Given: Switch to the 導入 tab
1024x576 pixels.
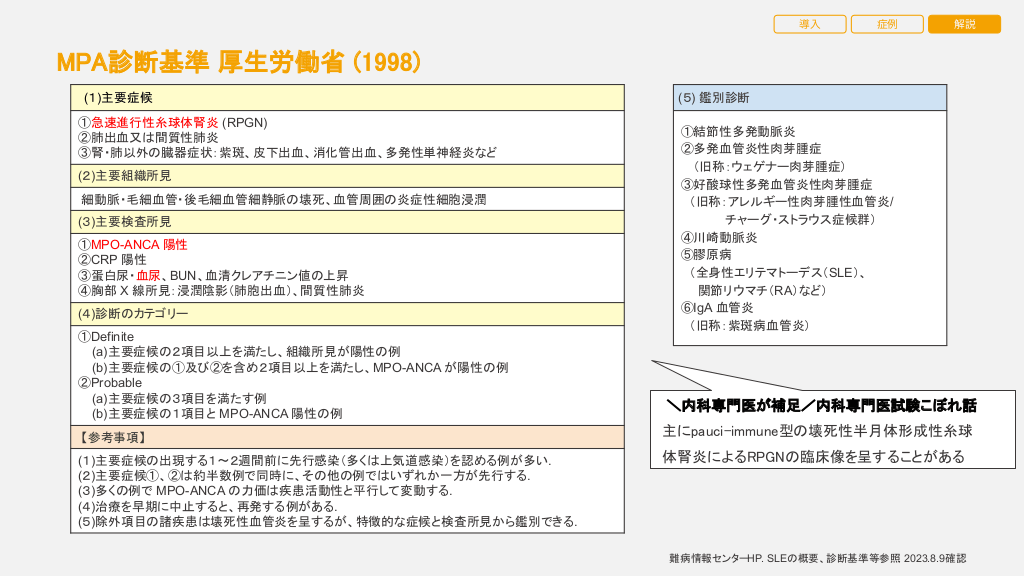Looking at the screenshot, I should coord(809,24).
